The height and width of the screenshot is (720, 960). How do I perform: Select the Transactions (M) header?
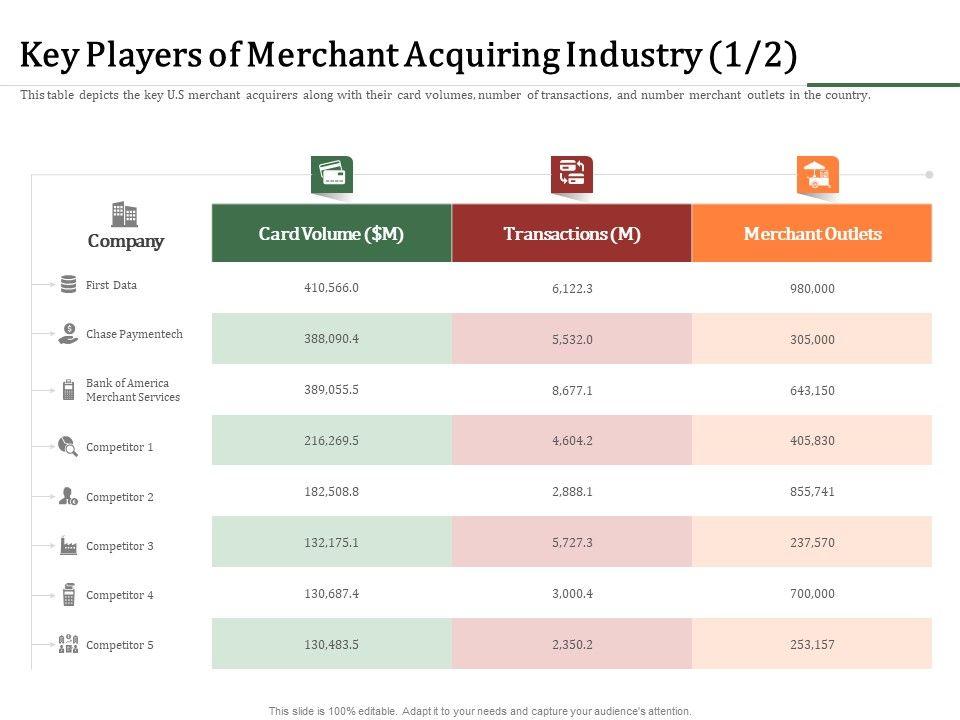pos(571,234)
